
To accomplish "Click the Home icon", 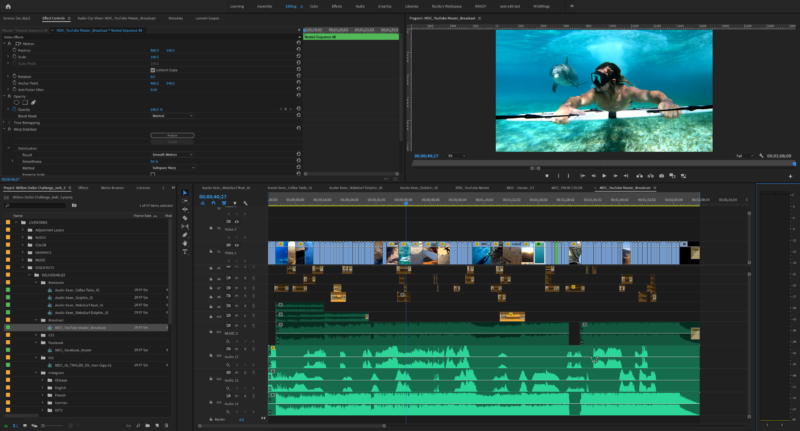I will (8, 7).
